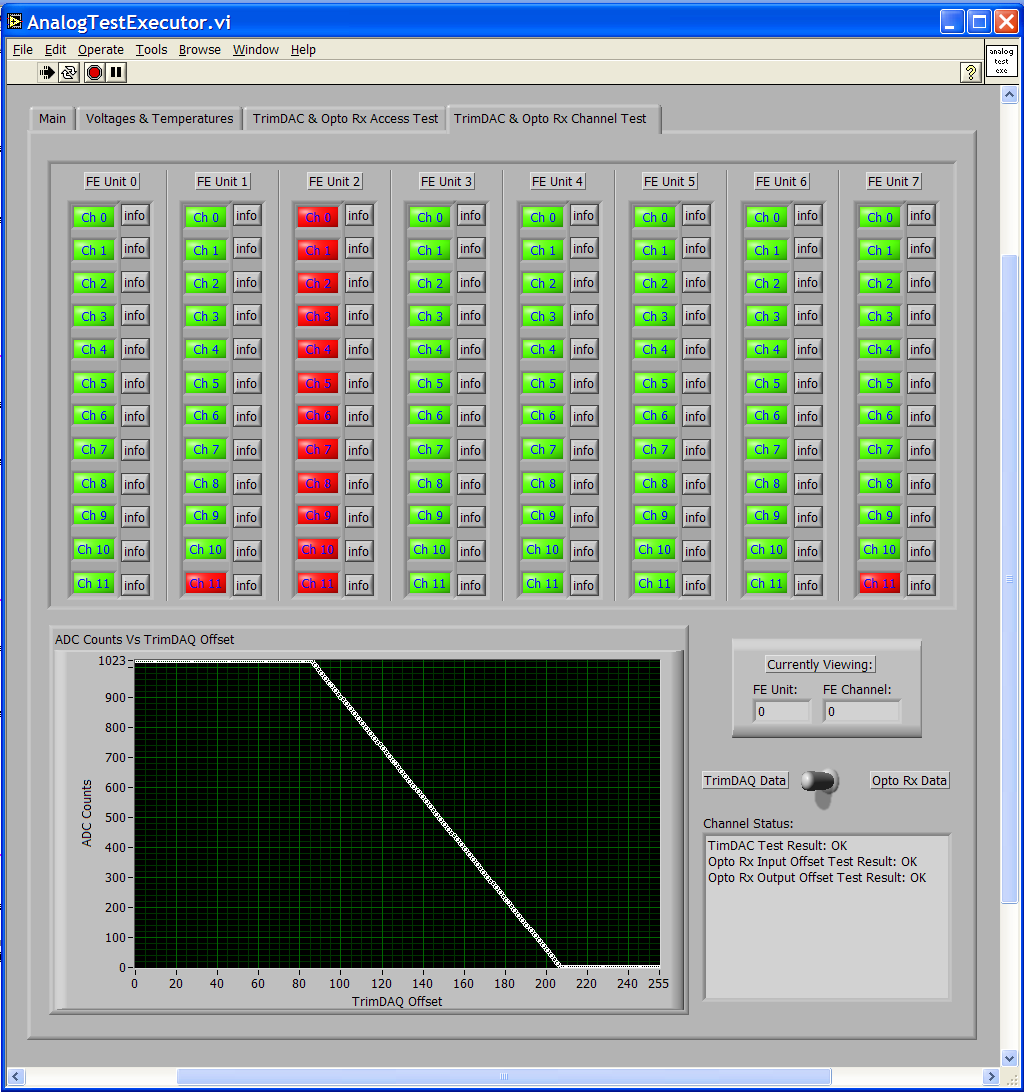Image resolution: width=1024 pixels, height=1092 pixels.
Task: Flip the TrimDAQ/Opto Rx data toggle switch
Action: pos(824,783)
